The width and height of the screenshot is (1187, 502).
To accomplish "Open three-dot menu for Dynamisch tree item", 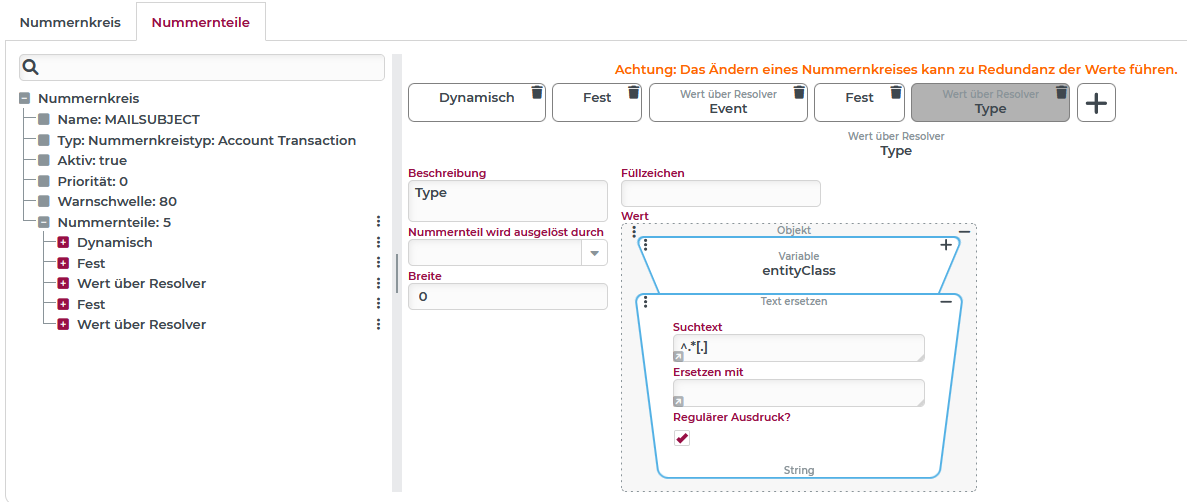I will (378, 243).
